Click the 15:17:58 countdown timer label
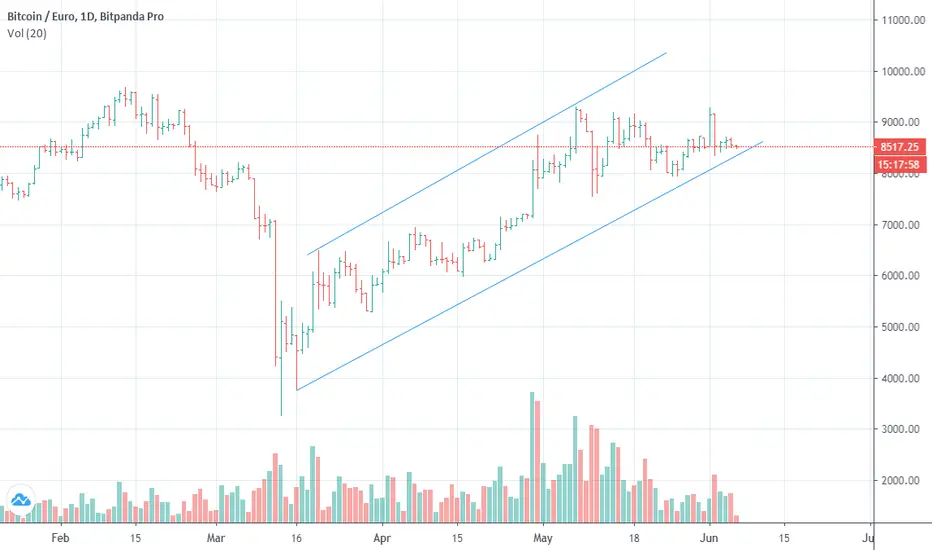The height and width of the screenshot is (550, 932). coord(899,165)
